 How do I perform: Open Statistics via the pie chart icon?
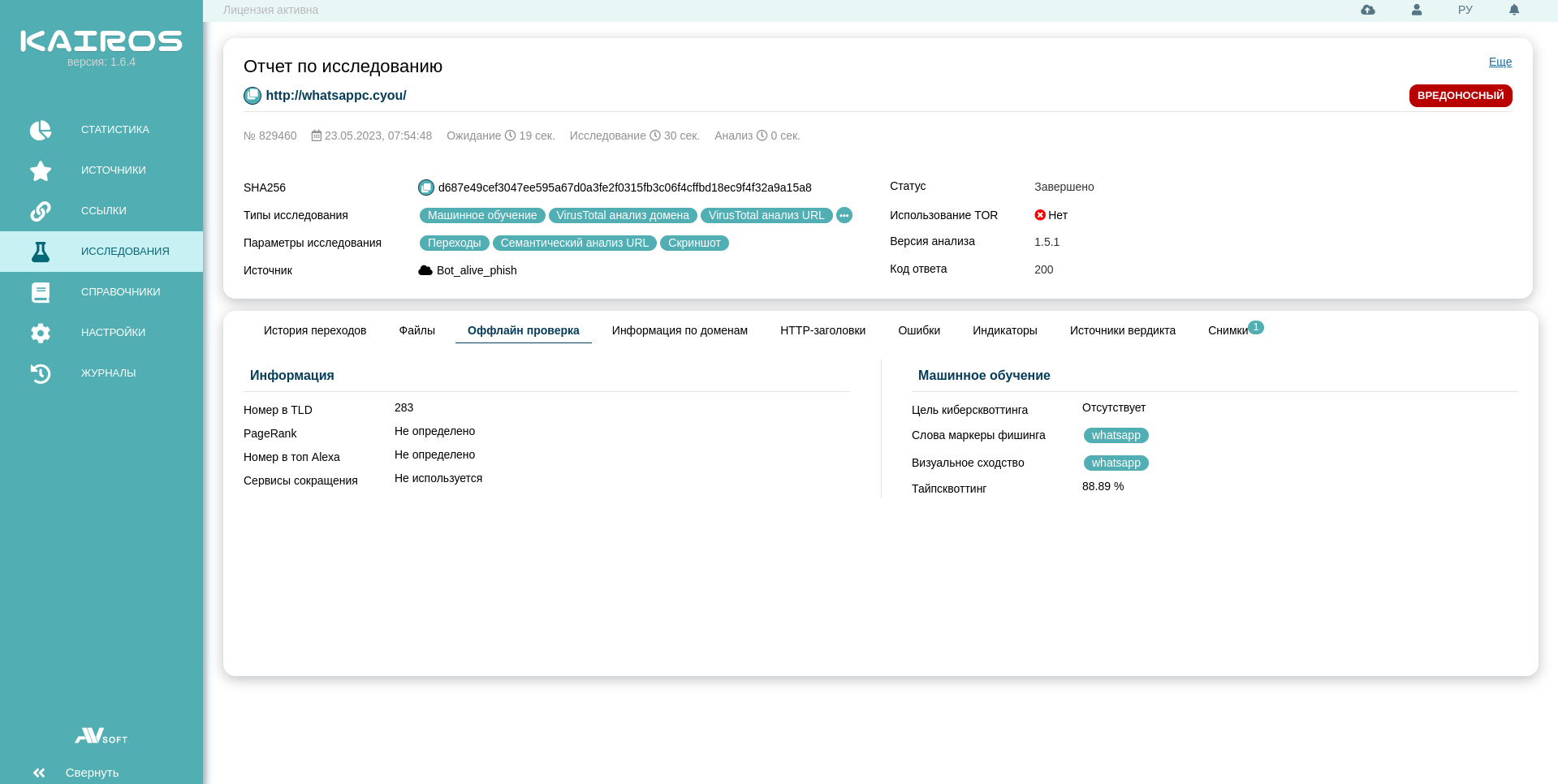point(41,130)
